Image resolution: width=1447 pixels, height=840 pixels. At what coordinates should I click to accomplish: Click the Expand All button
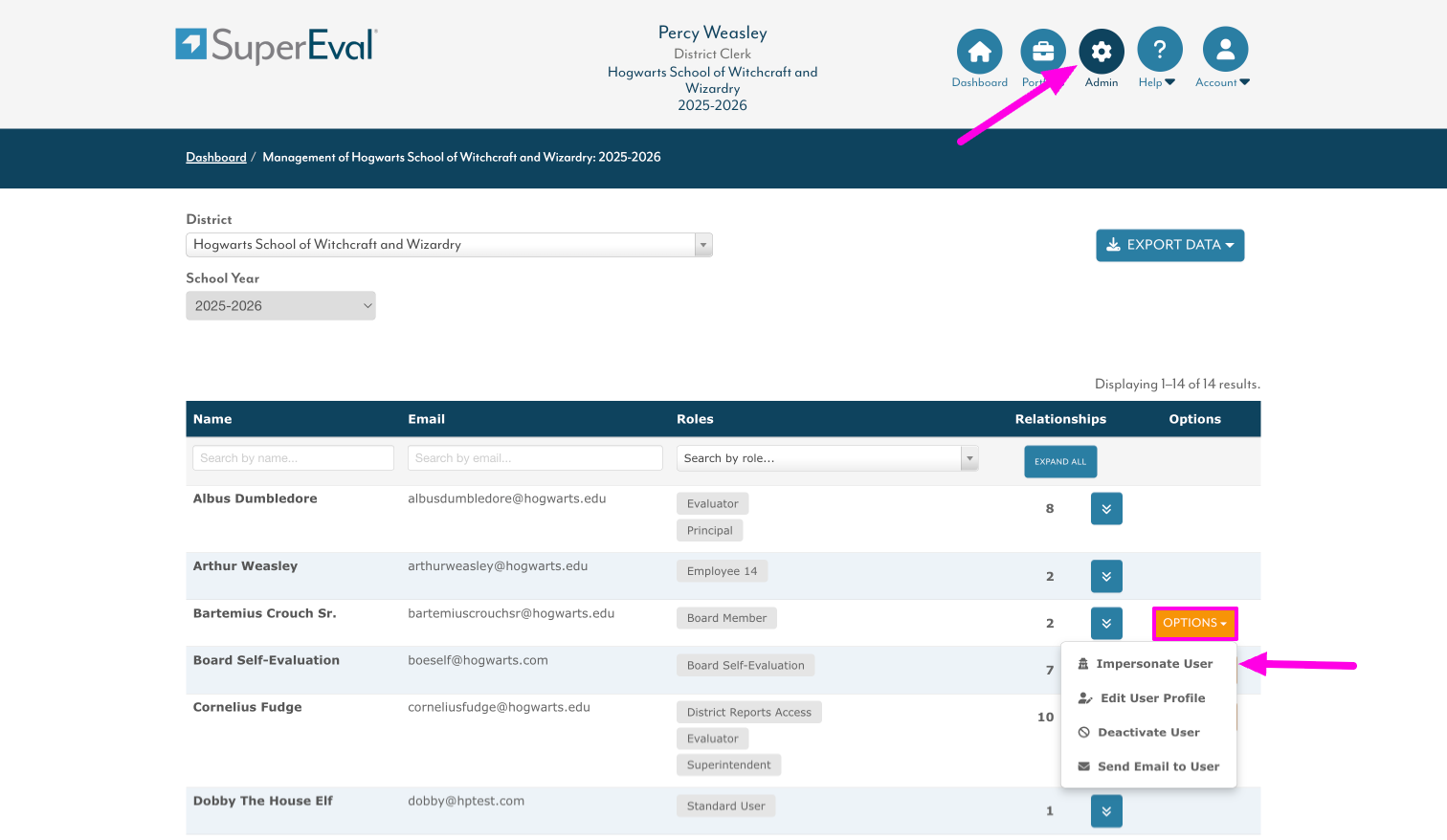[1060, 461]
